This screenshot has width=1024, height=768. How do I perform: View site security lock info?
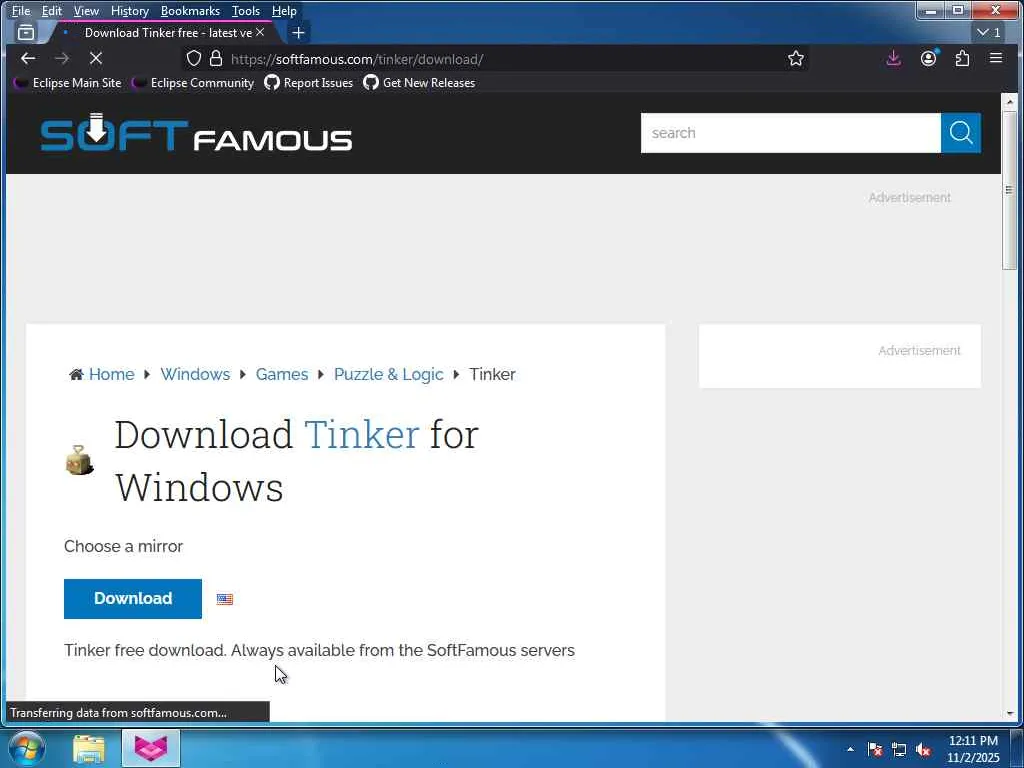click(216, 59)
